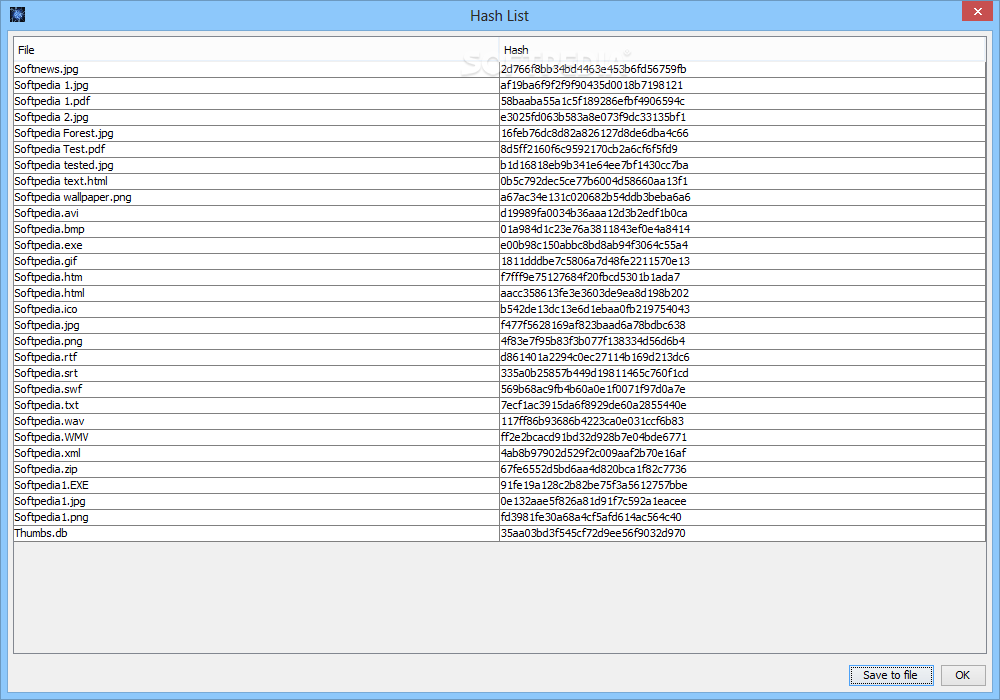The width and height of the screenshot is (1000, 700).
Task: Select Softpedia.WMV file name
Action: point(52,437)
